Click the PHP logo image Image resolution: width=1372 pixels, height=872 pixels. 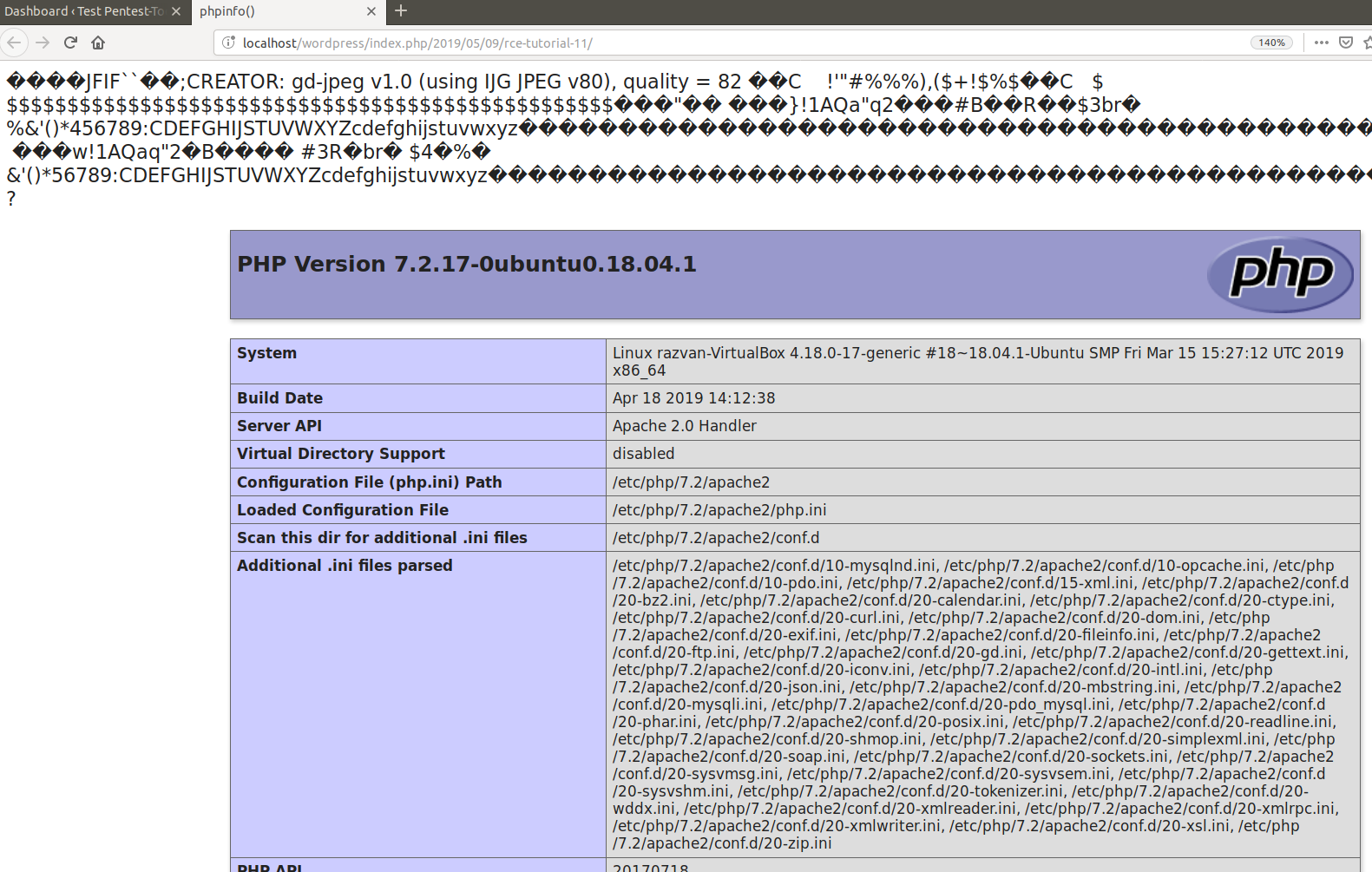point(1280,274)
